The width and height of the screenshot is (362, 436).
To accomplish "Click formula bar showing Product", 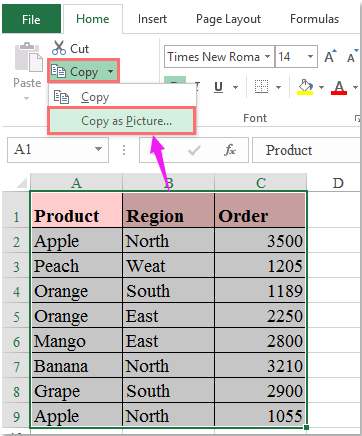I will (x=307, y=150).
